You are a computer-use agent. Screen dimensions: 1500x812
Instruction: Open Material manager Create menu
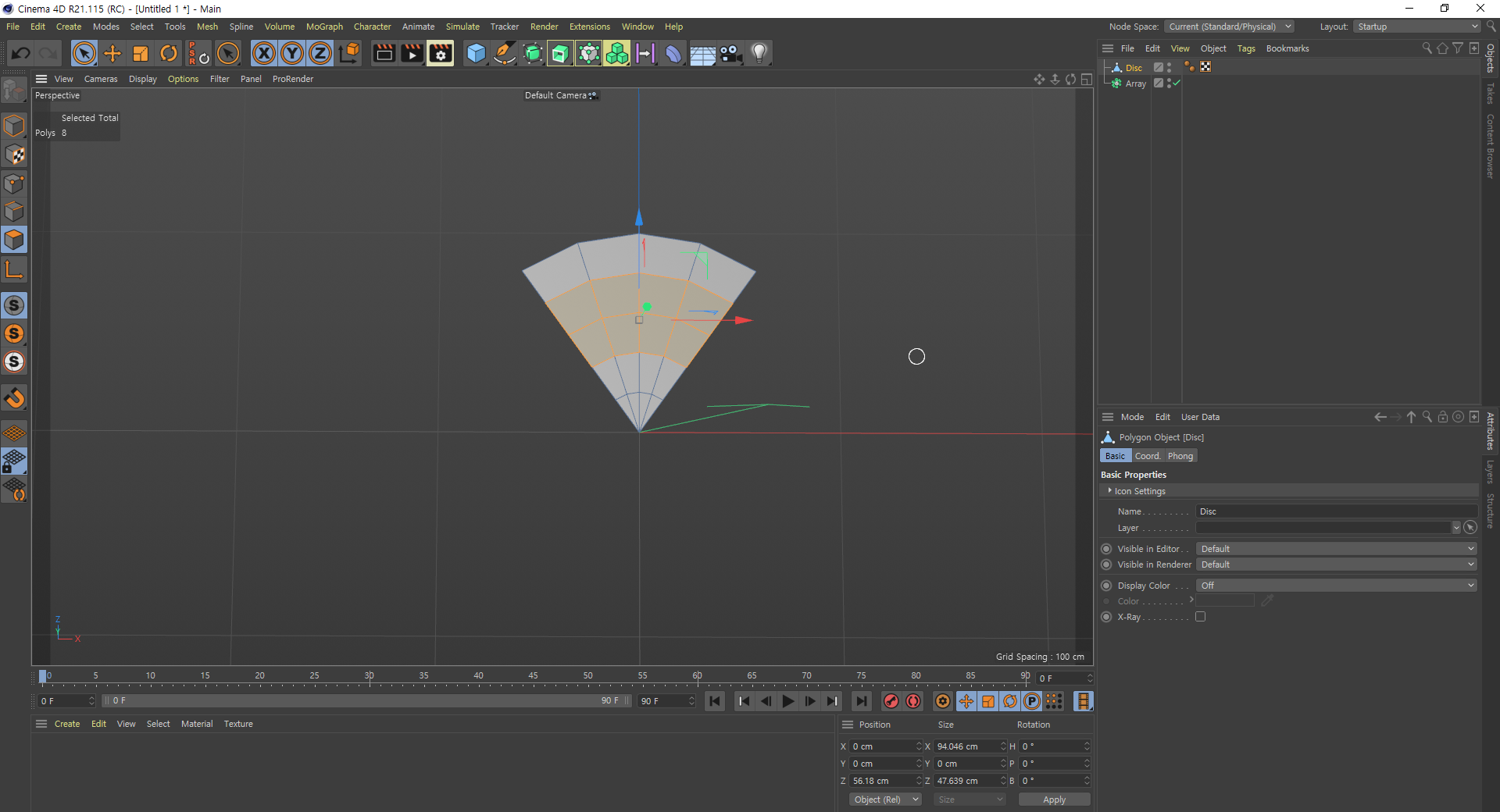pyautogui.click(x=67, y=724)
